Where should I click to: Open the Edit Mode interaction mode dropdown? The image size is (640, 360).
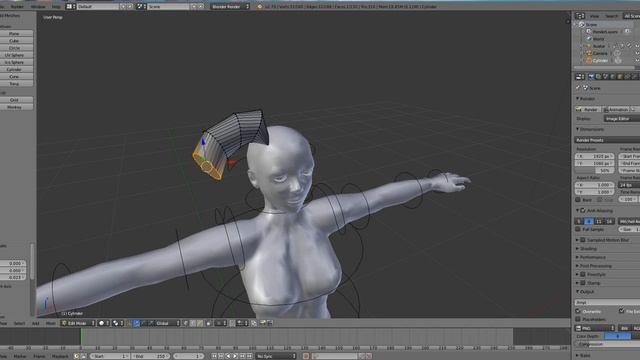(78, 323)
